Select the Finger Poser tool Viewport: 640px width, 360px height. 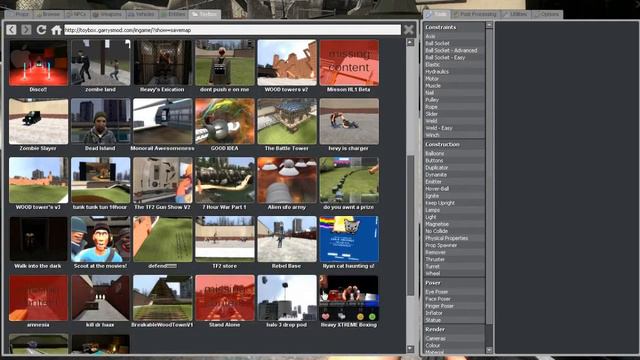point(454,306)
